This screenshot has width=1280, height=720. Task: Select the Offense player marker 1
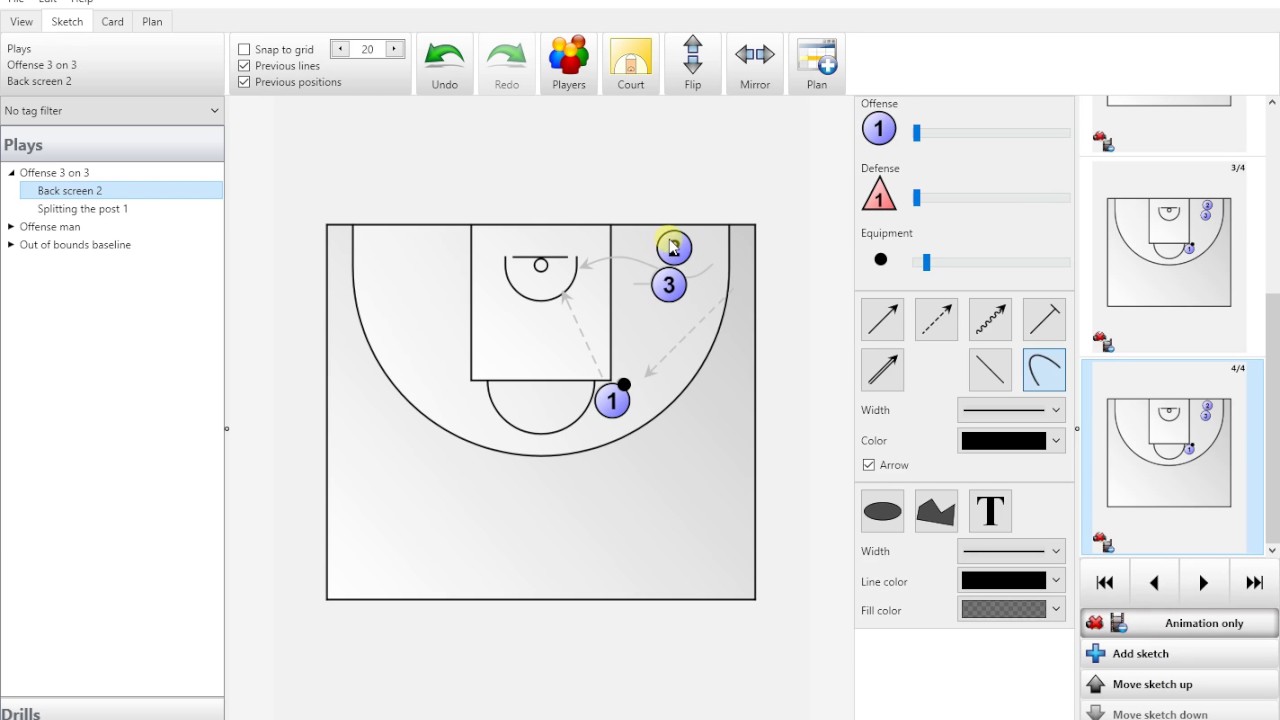879,129
